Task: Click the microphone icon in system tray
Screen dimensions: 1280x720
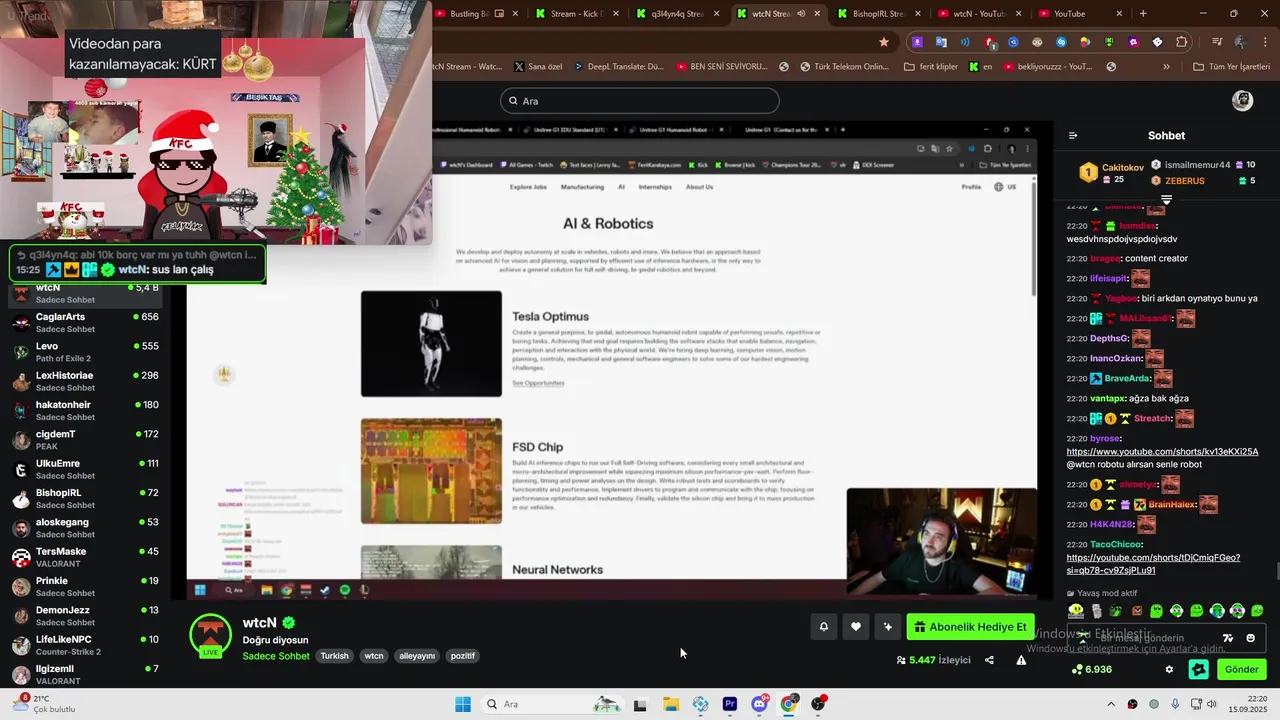Action: [1175, 704]
